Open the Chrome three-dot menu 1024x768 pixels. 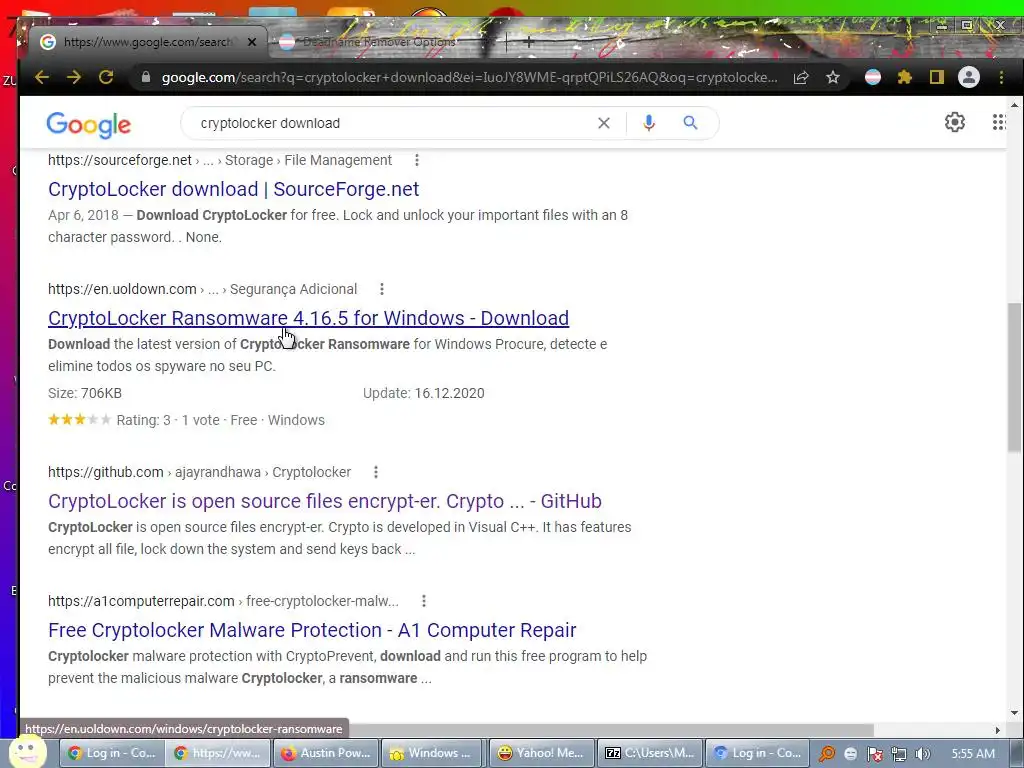click(x=1001, y=78)
